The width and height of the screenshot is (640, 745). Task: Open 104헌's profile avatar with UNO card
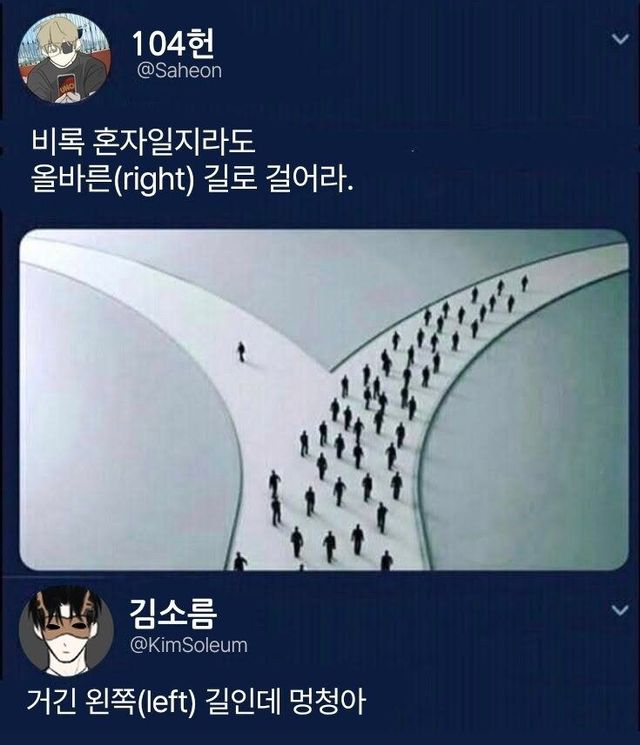(64, 58)
